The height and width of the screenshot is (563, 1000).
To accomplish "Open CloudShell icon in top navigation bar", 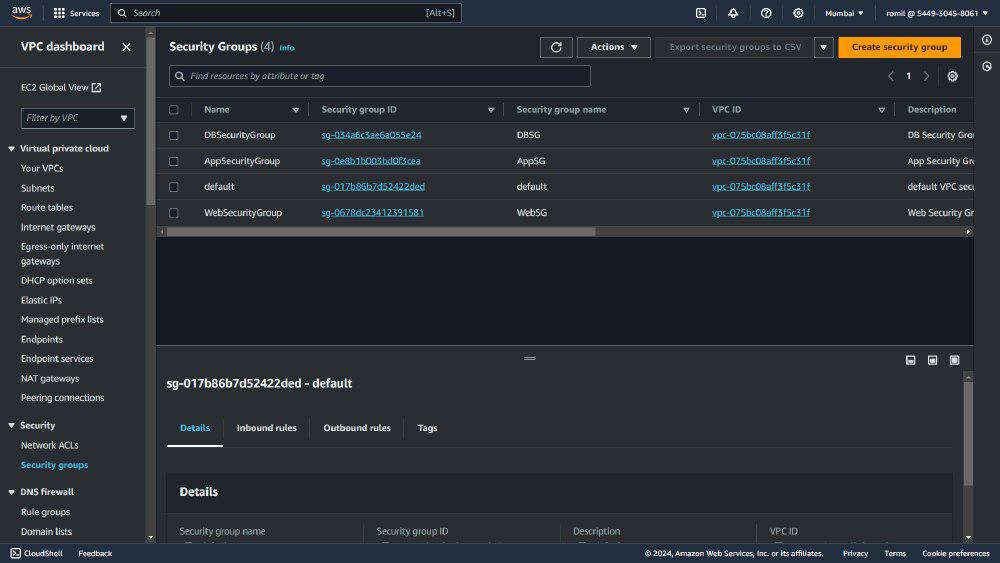I will pos(701,13).
